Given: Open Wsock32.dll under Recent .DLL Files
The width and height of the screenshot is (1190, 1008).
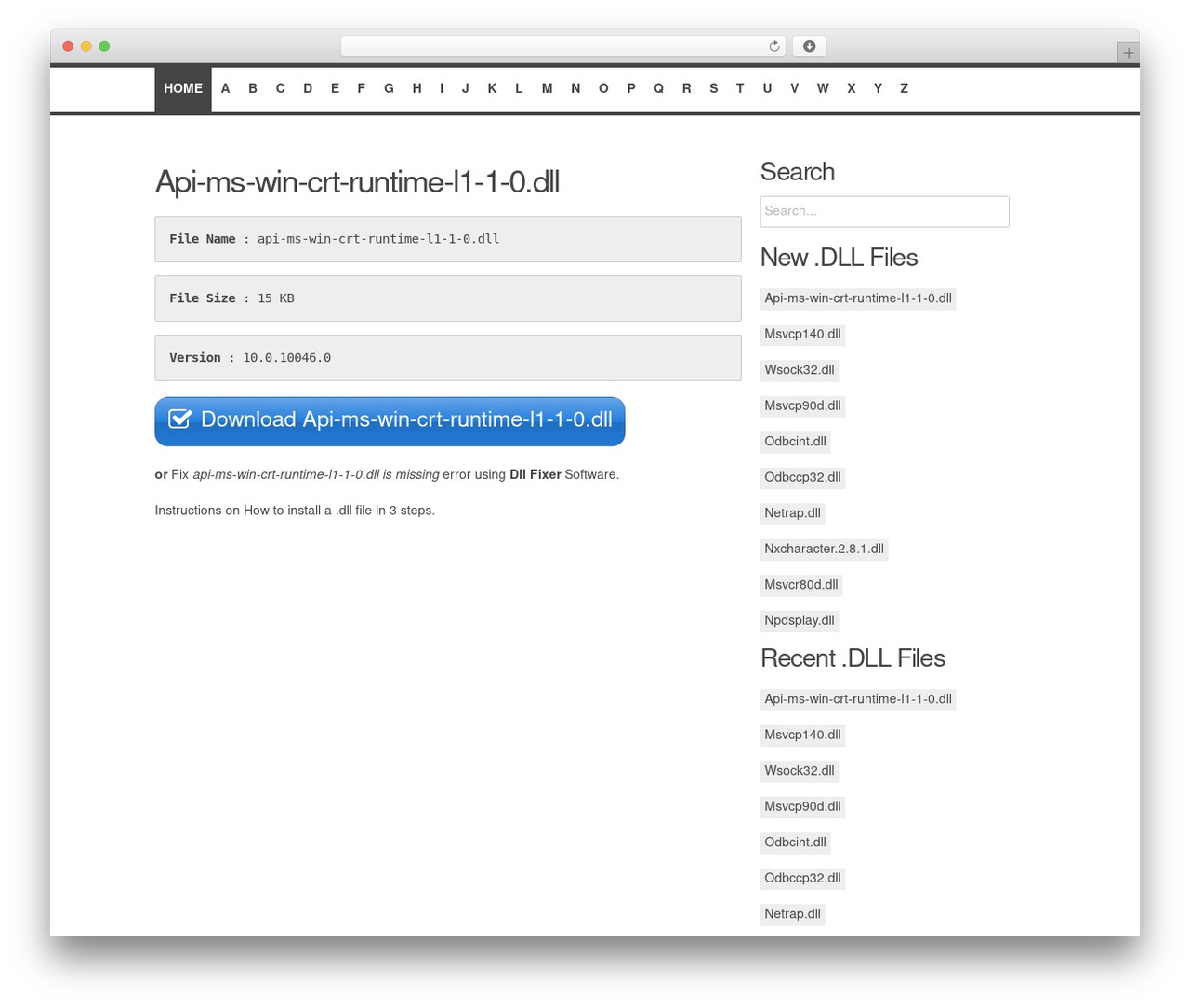Looking at the screenshot, I should [x=800, y=771].
